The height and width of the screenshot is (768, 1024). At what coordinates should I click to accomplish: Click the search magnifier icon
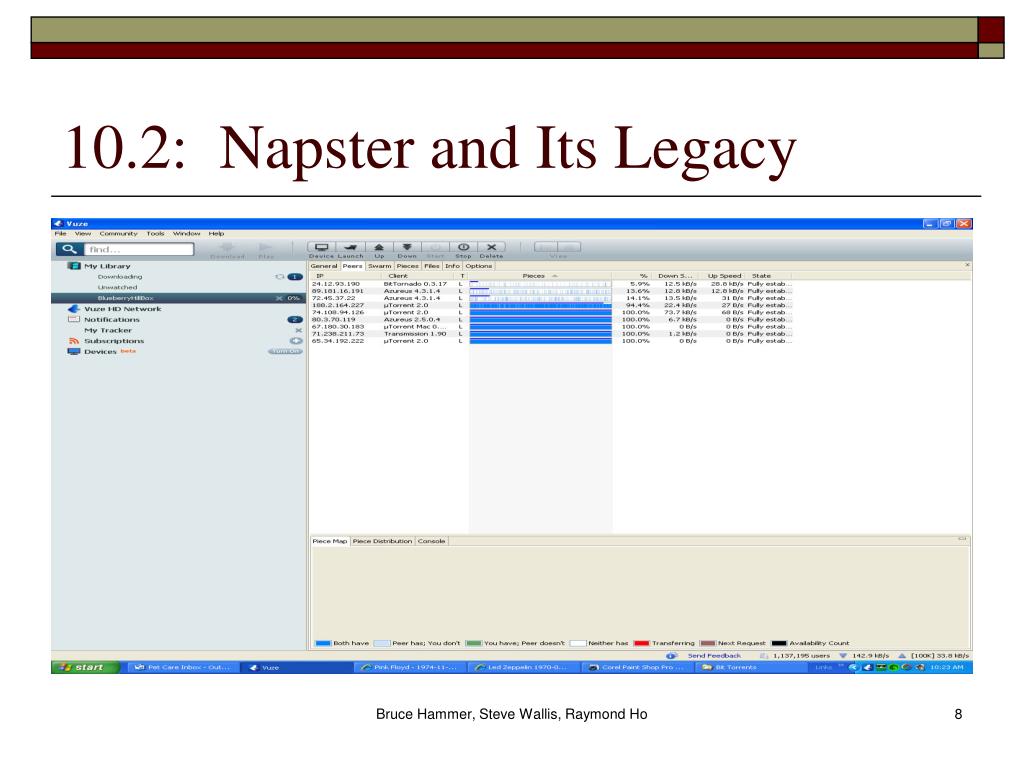click(x=69, y=249)
